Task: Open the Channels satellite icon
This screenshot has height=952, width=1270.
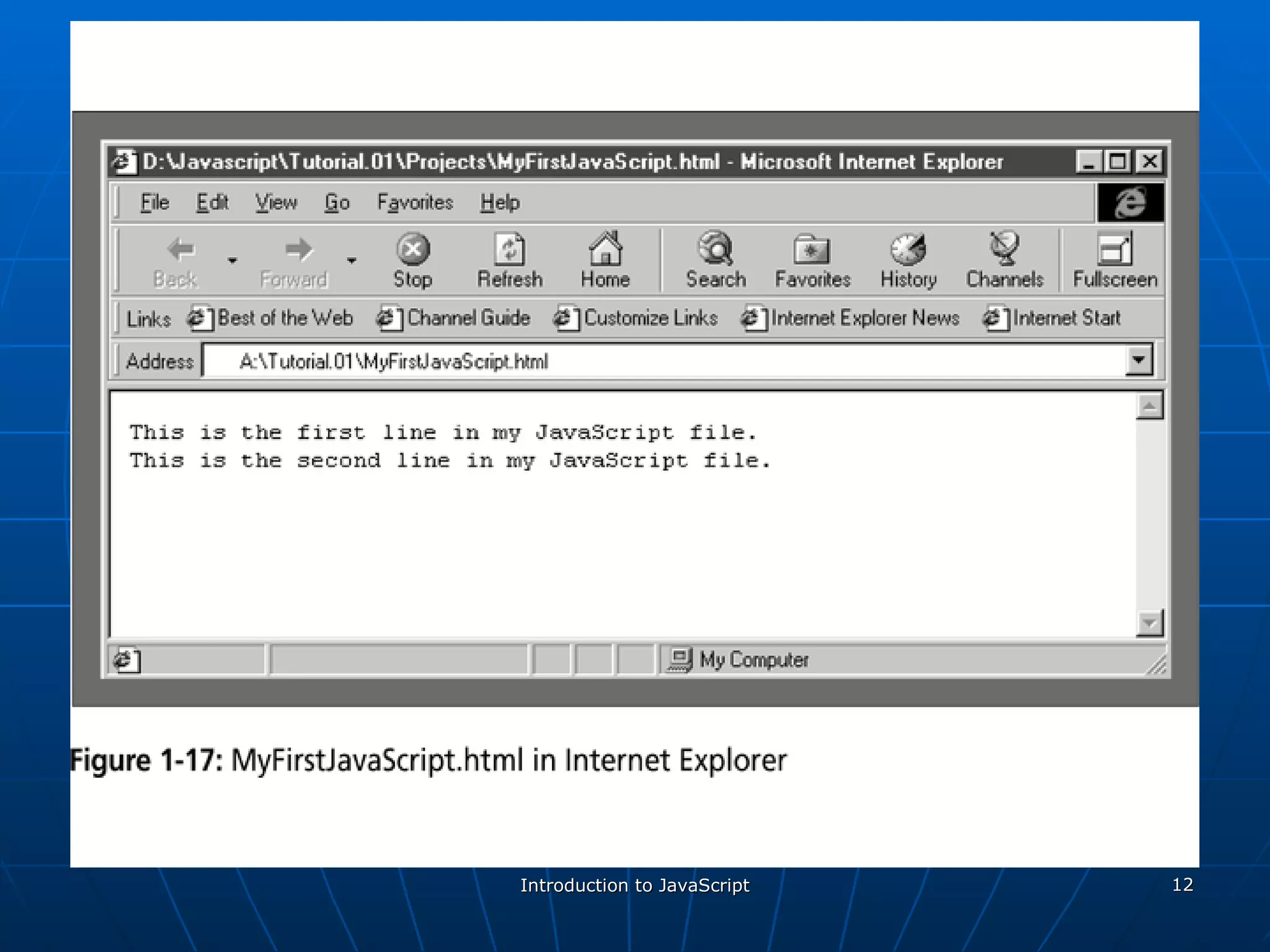Action: (1004, 249)
